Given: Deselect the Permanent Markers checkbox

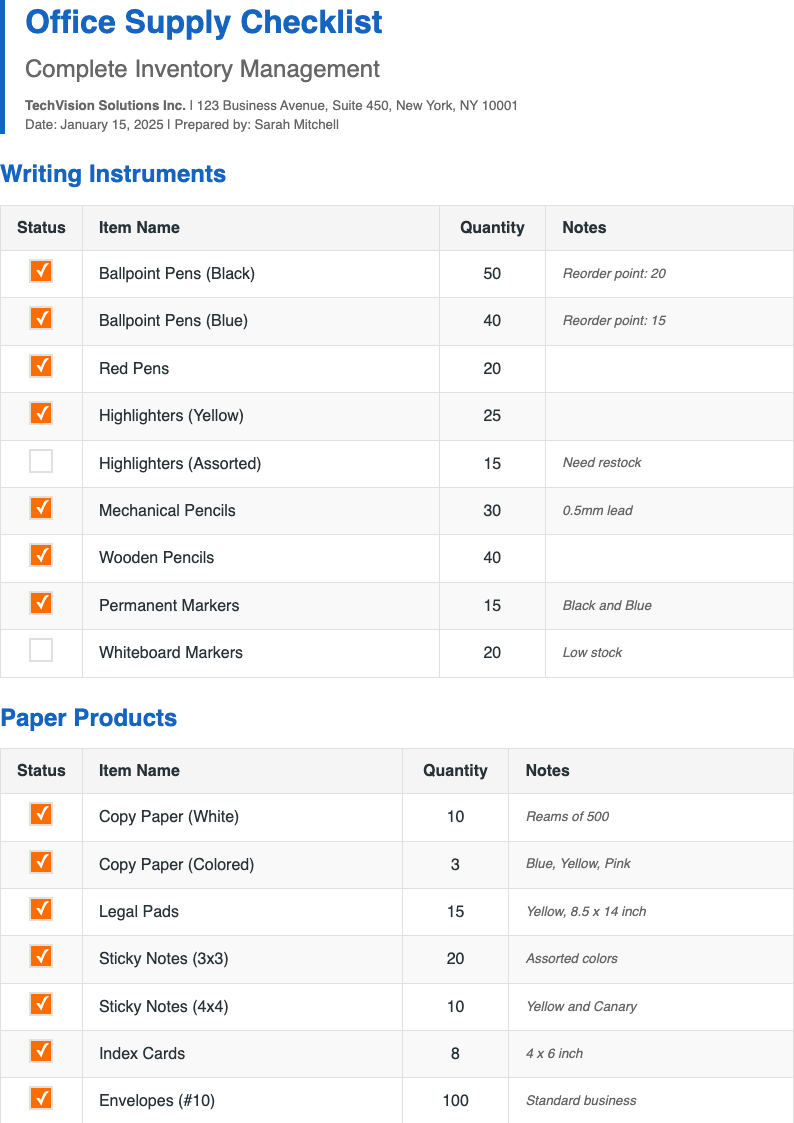Looking at the screenshot, I should tap(41, 603).
